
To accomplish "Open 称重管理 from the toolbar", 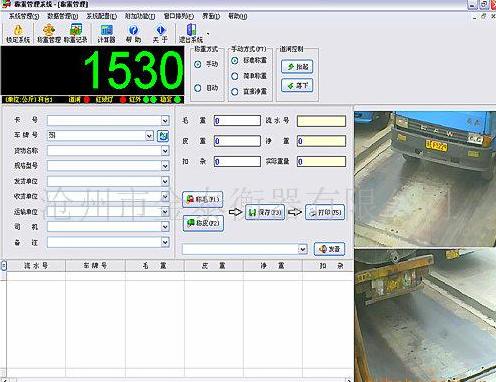I will click(x=49, y=34).
